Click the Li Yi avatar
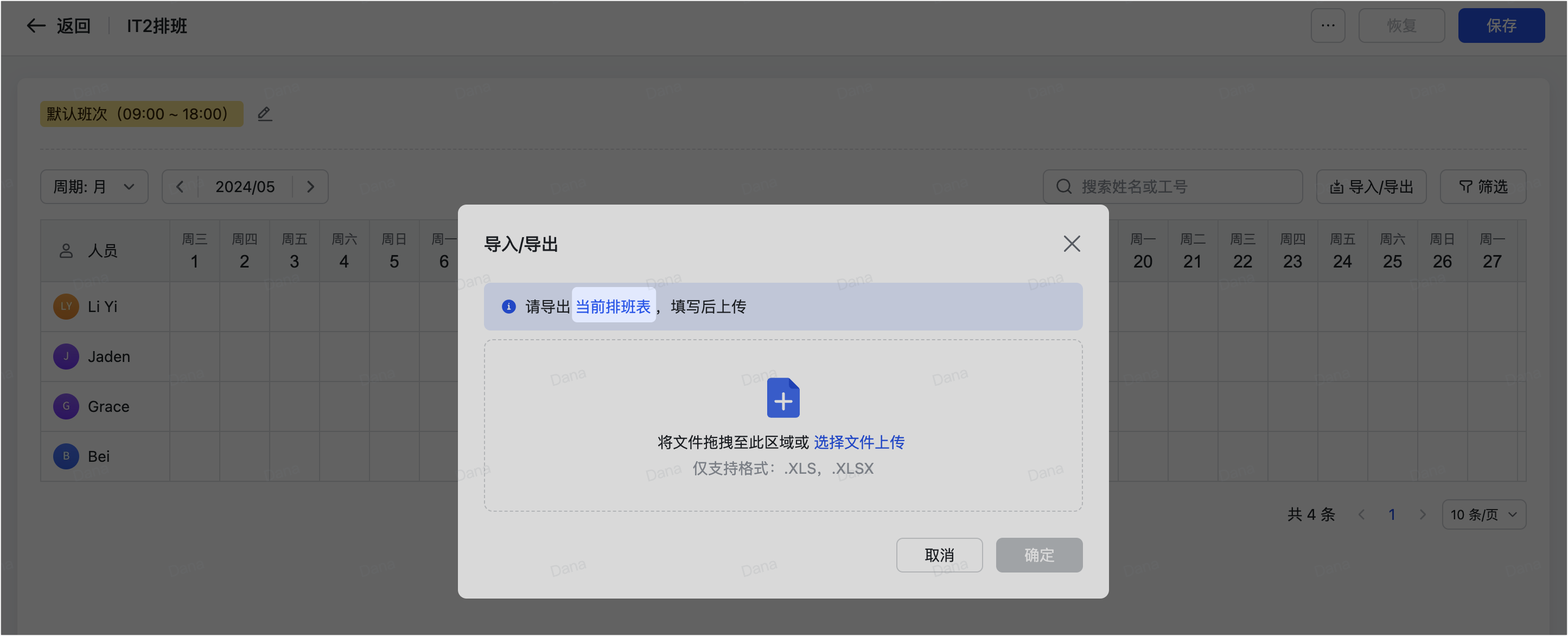 66,306
